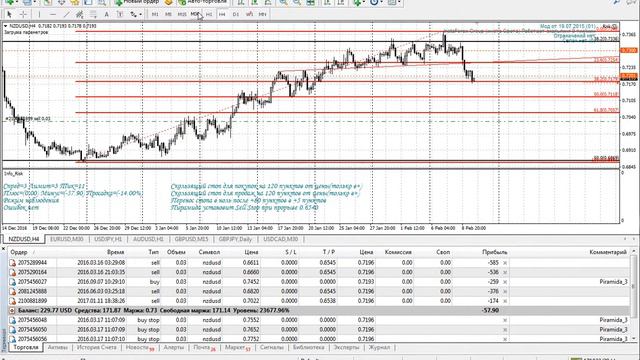
Task: Select the text label tool
Action: click(x=120, y=14)
